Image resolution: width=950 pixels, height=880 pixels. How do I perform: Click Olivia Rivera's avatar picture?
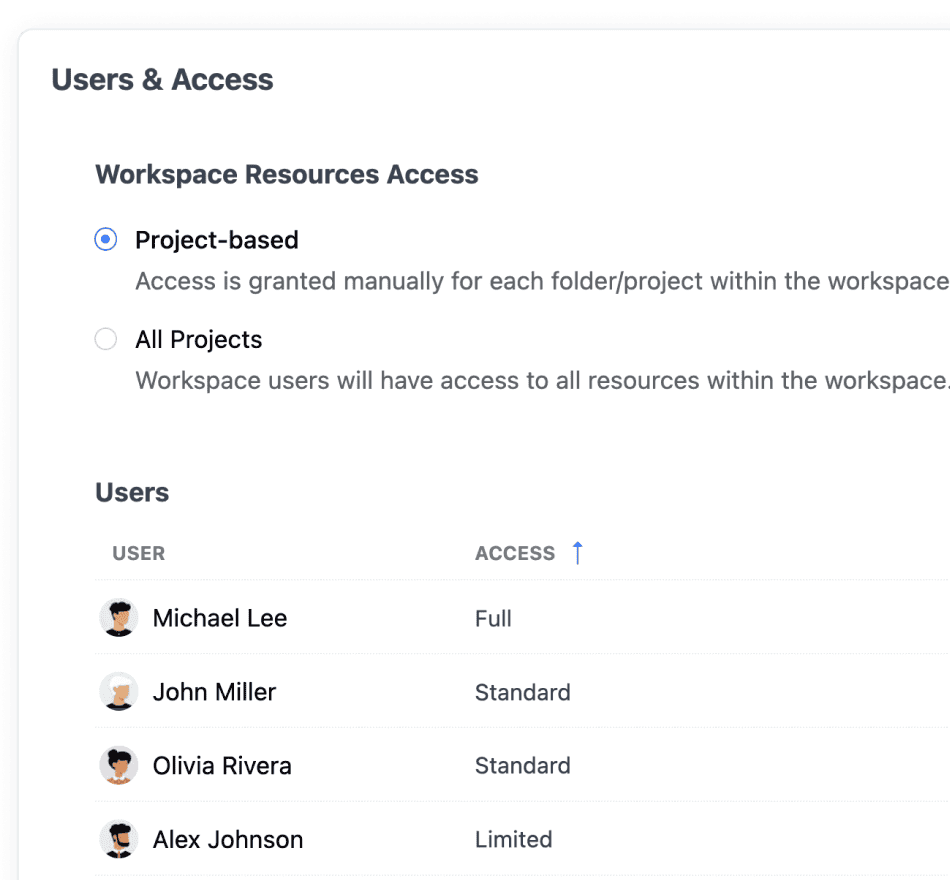pyautogui.click(x=119, y=766)
